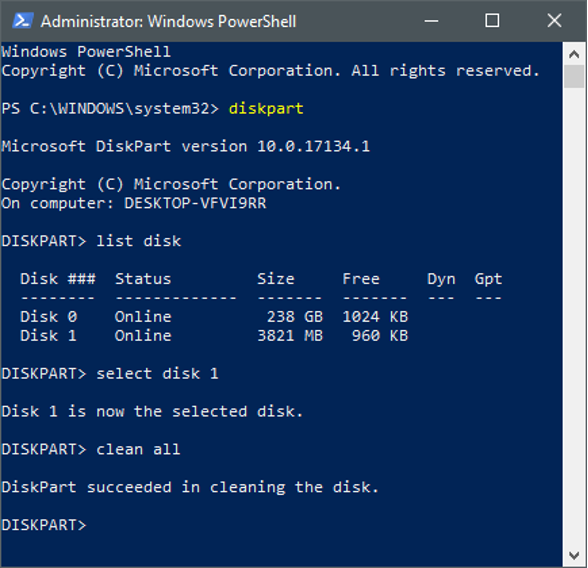
Task: Click the 'list disk' command line
Action: pyautogui.click(x=91, y=241)
